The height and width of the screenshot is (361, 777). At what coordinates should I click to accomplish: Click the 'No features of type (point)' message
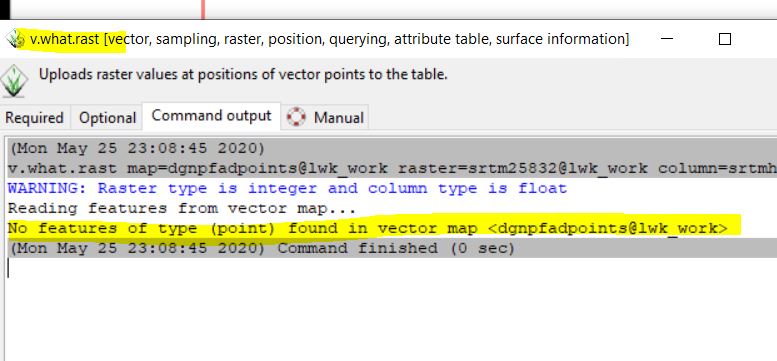(368, 228)
